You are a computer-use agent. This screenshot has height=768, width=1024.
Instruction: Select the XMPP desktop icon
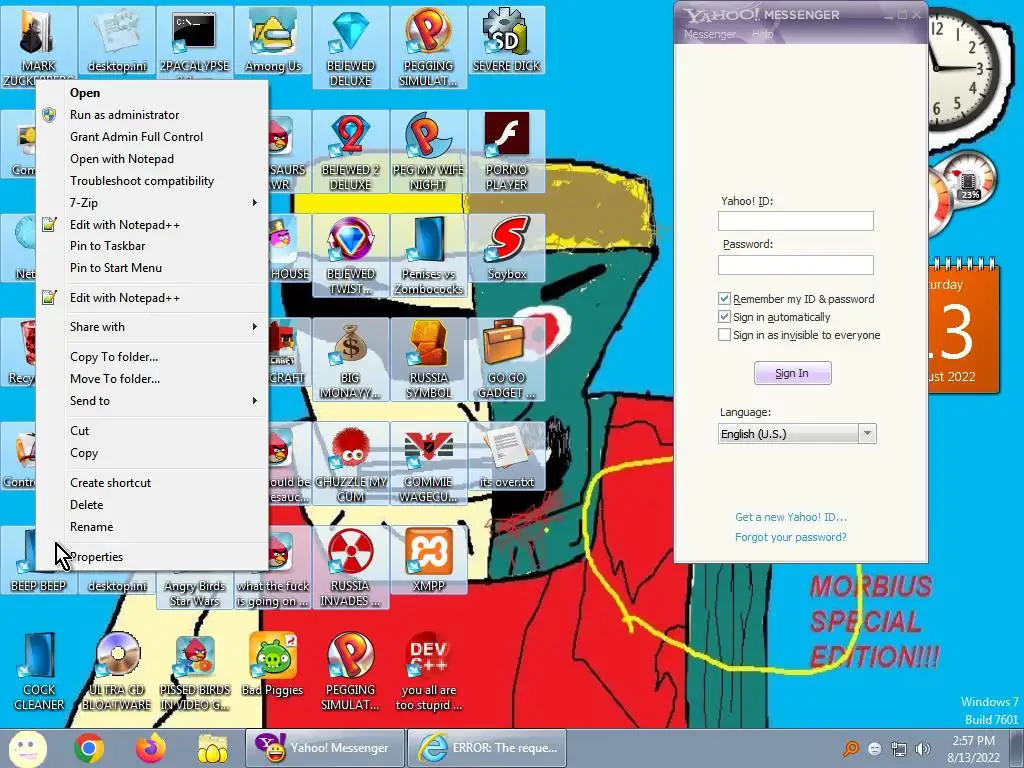[x=429, y=560]
